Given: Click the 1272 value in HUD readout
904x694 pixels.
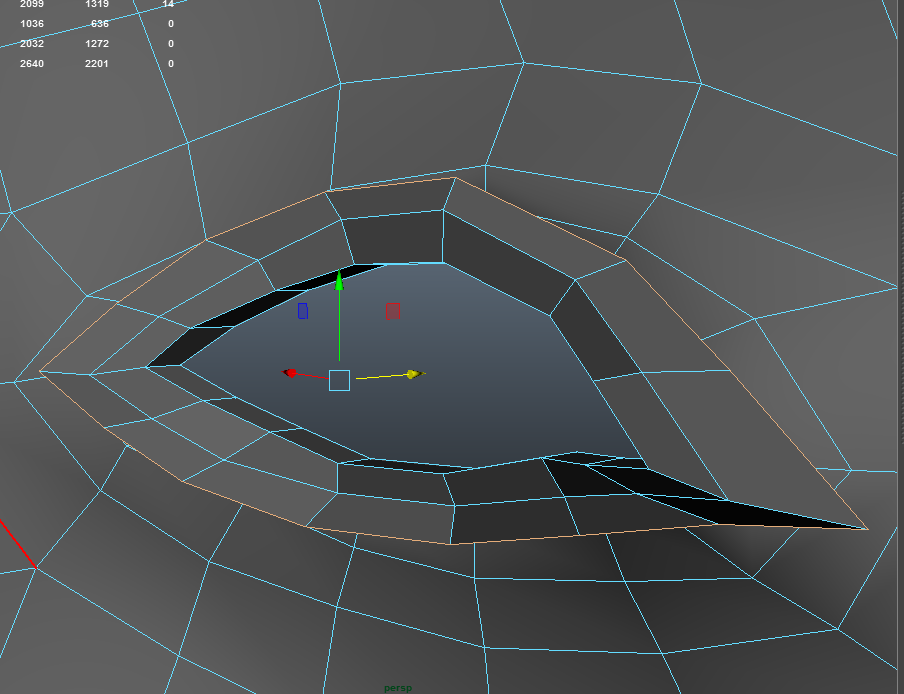Looking at the screenshot, I should tap(97, 44).
